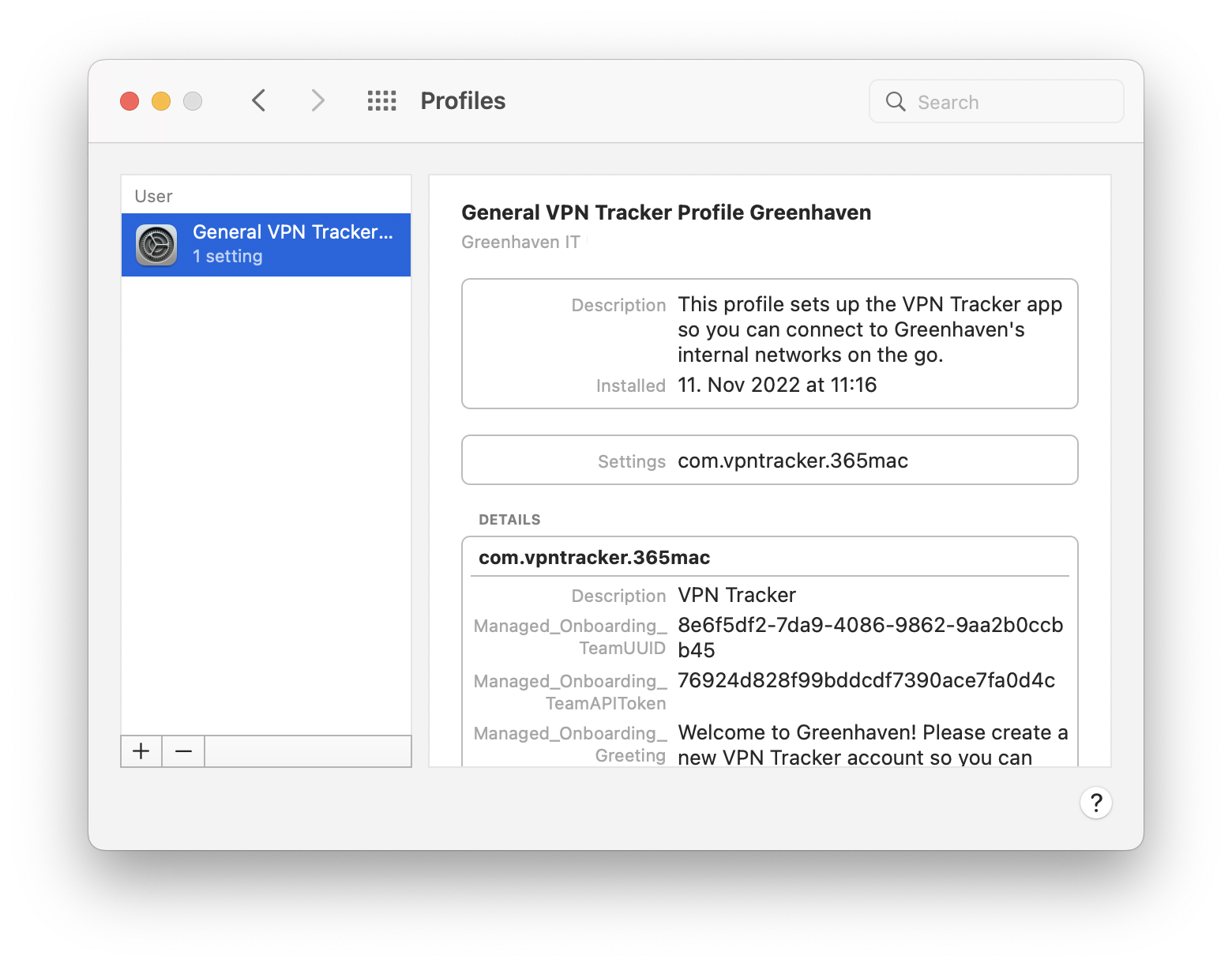Focus the Search field
Image resolution: width=1232 pixels, height=967 pixels.
[x=997, y=101]
